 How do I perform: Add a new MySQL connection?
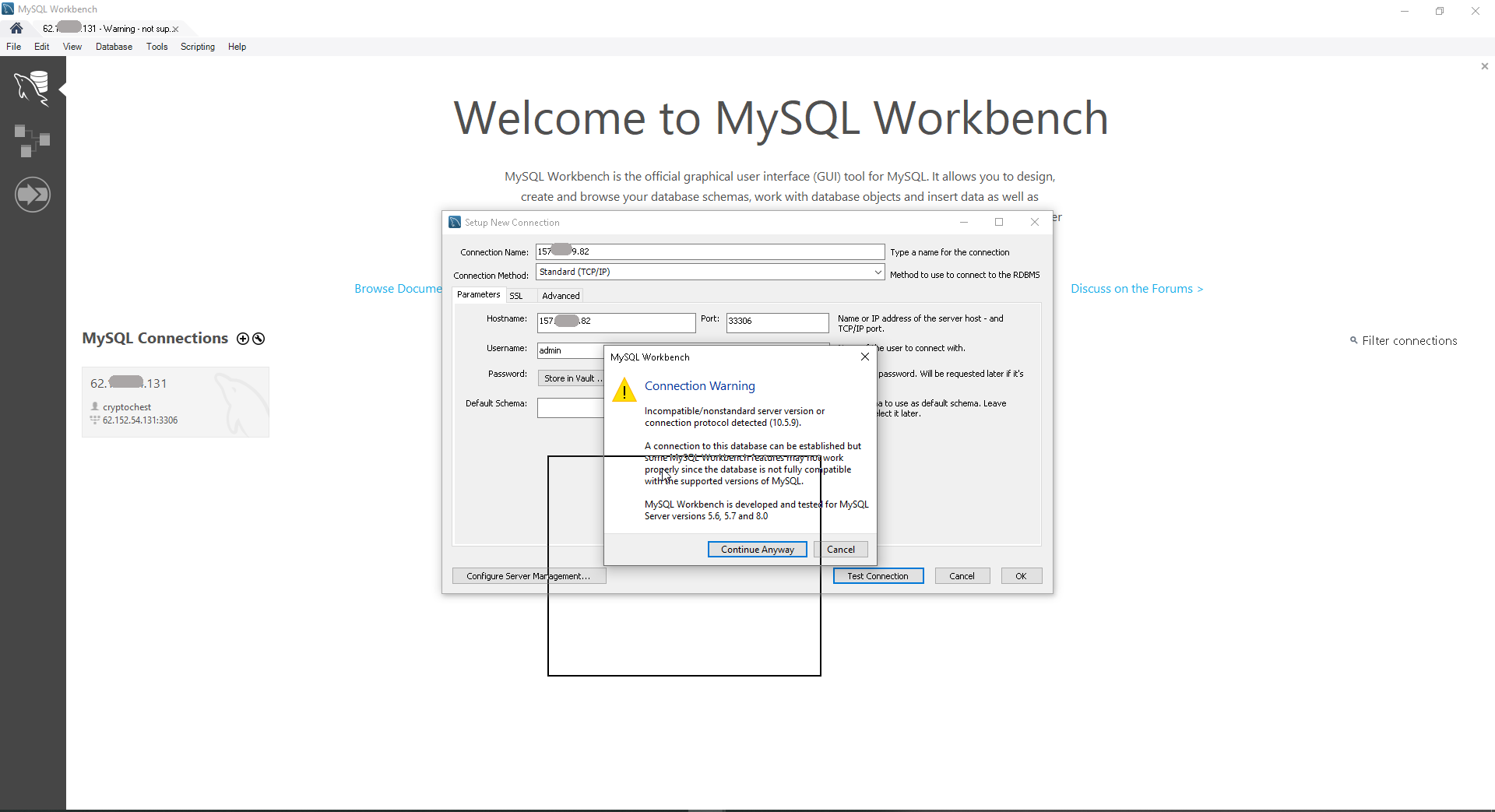pos(243,339)
